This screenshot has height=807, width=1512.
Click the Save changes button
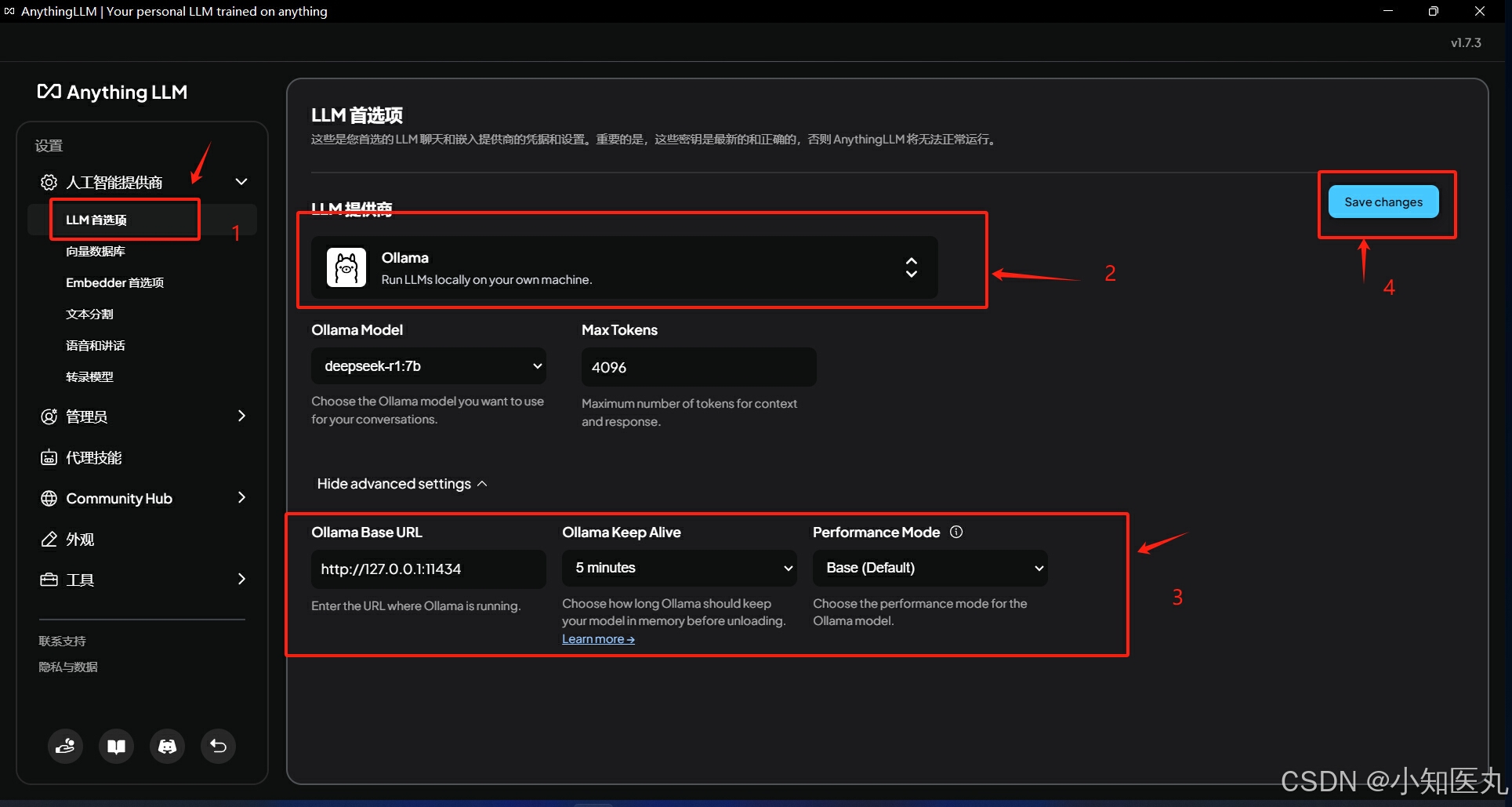[x=1383, y=202]
